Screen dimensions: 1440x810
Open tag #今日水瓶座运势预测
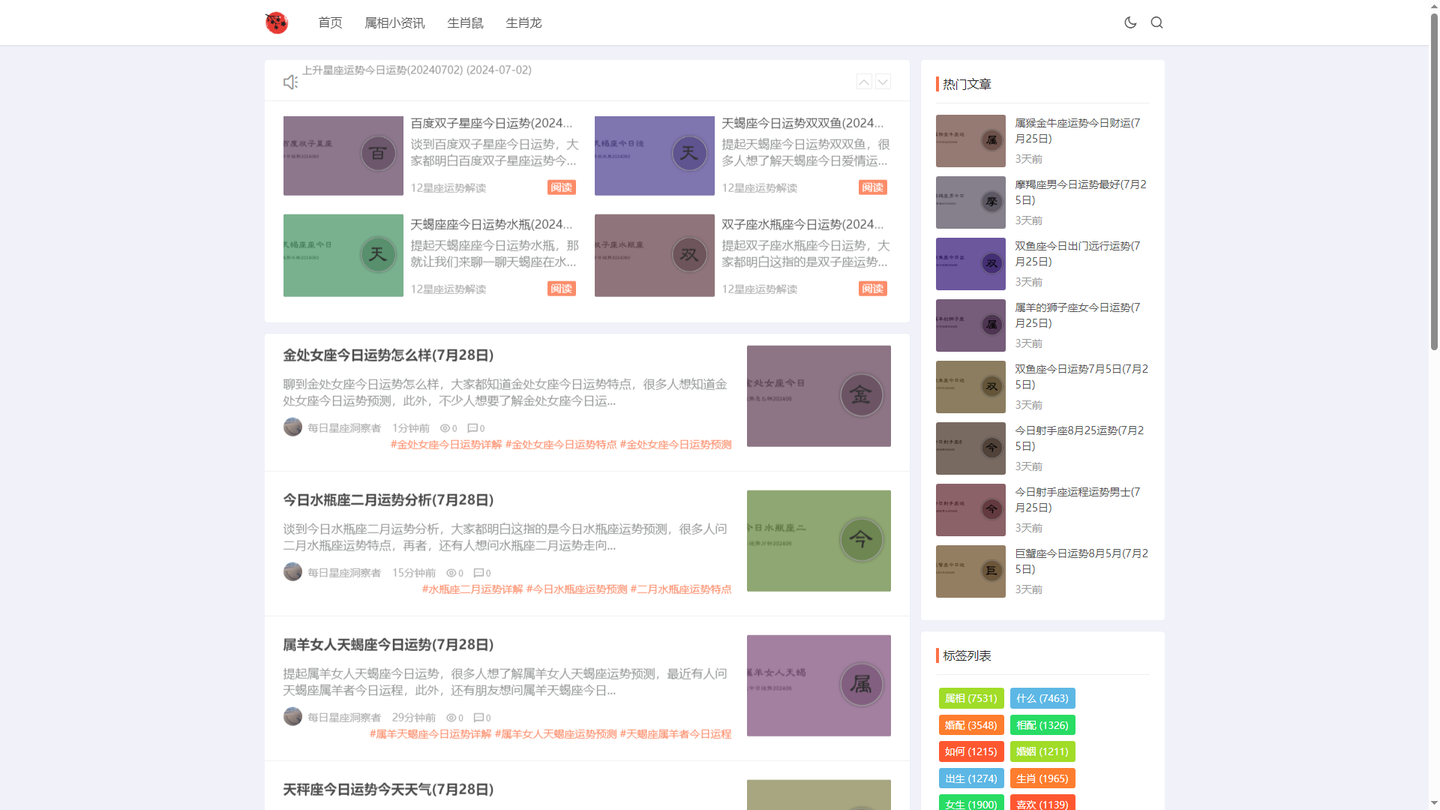coord(577,590)
